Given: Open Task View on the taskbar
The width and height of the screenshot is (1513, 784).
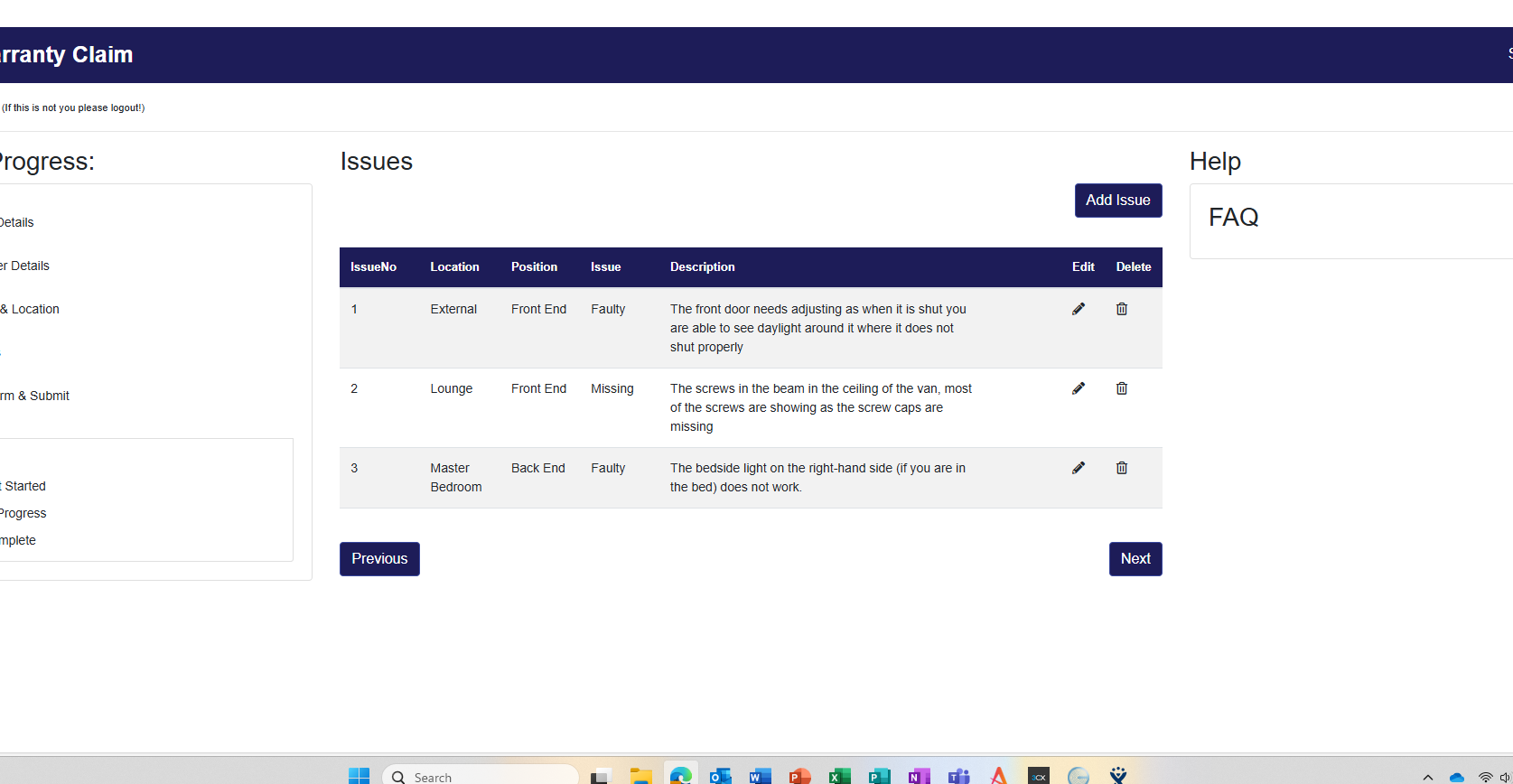Looking at the screenshot, I should [x=601, y=776].
